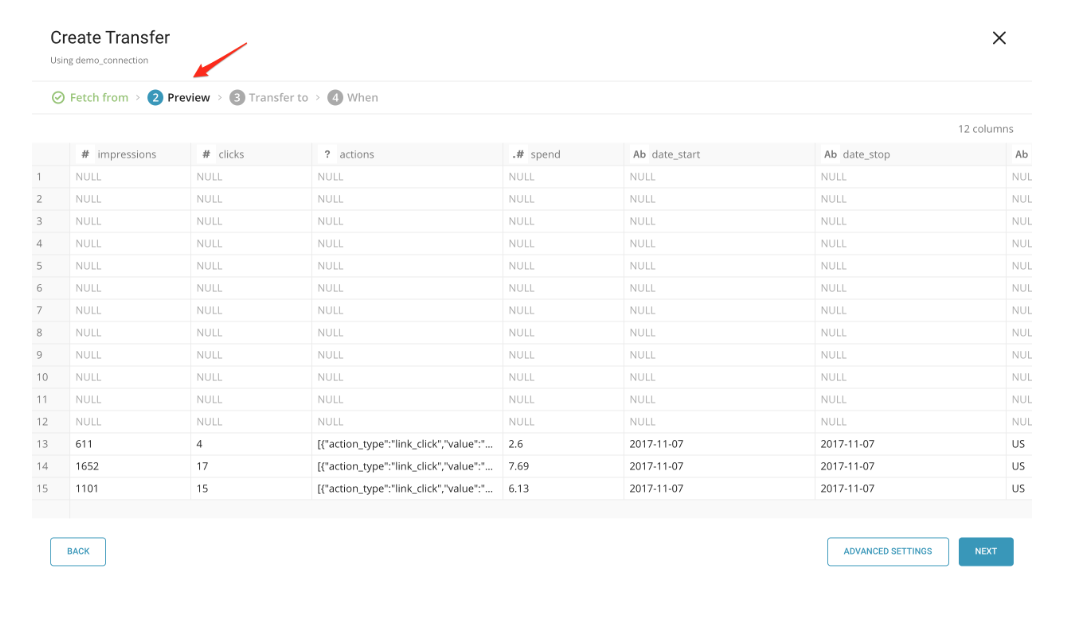Proceed with the NEXT button

click(985, 551)
